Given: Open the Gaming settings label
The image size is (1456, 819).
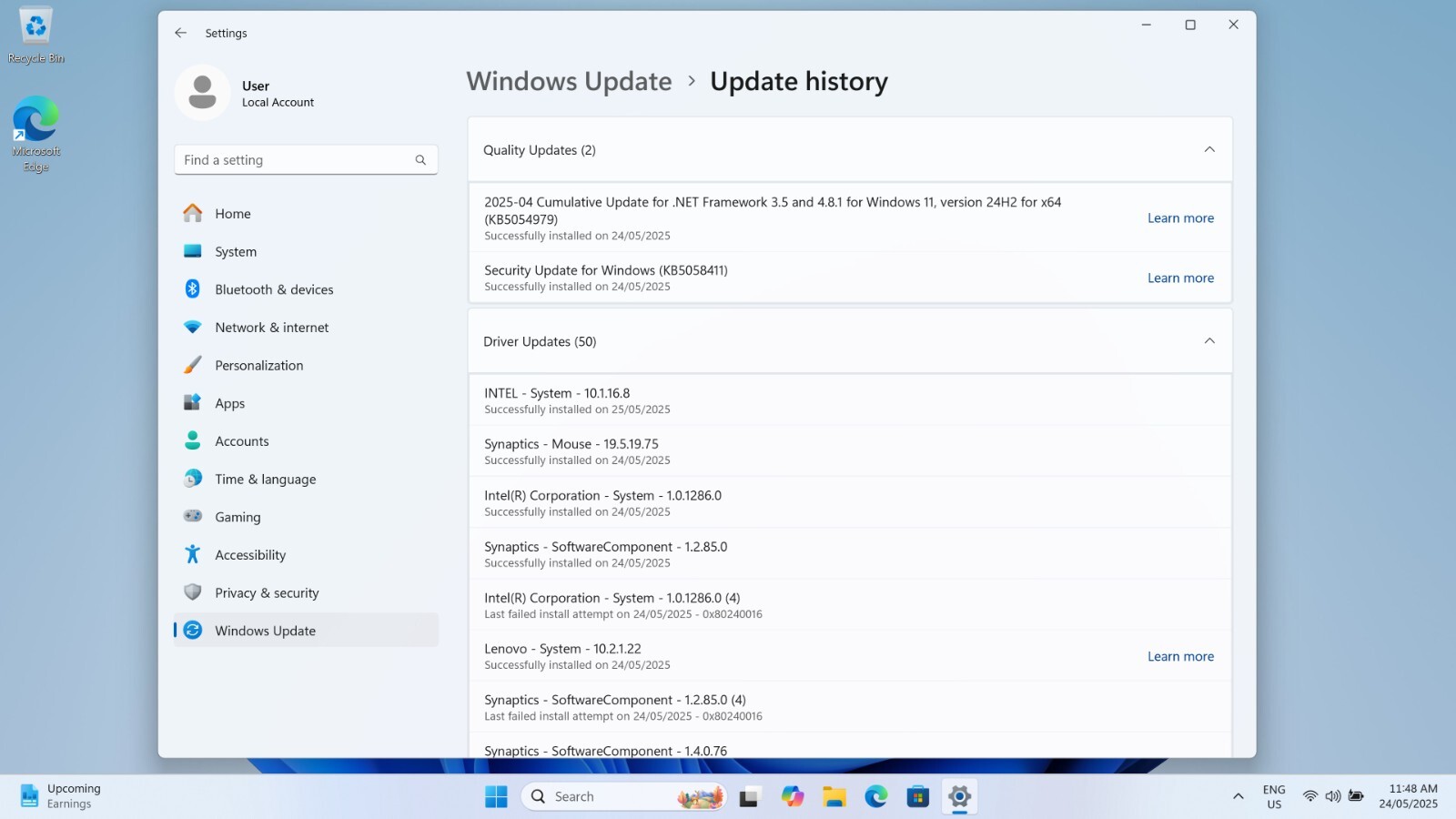Looking at the screenshot, I should (238, 518).
